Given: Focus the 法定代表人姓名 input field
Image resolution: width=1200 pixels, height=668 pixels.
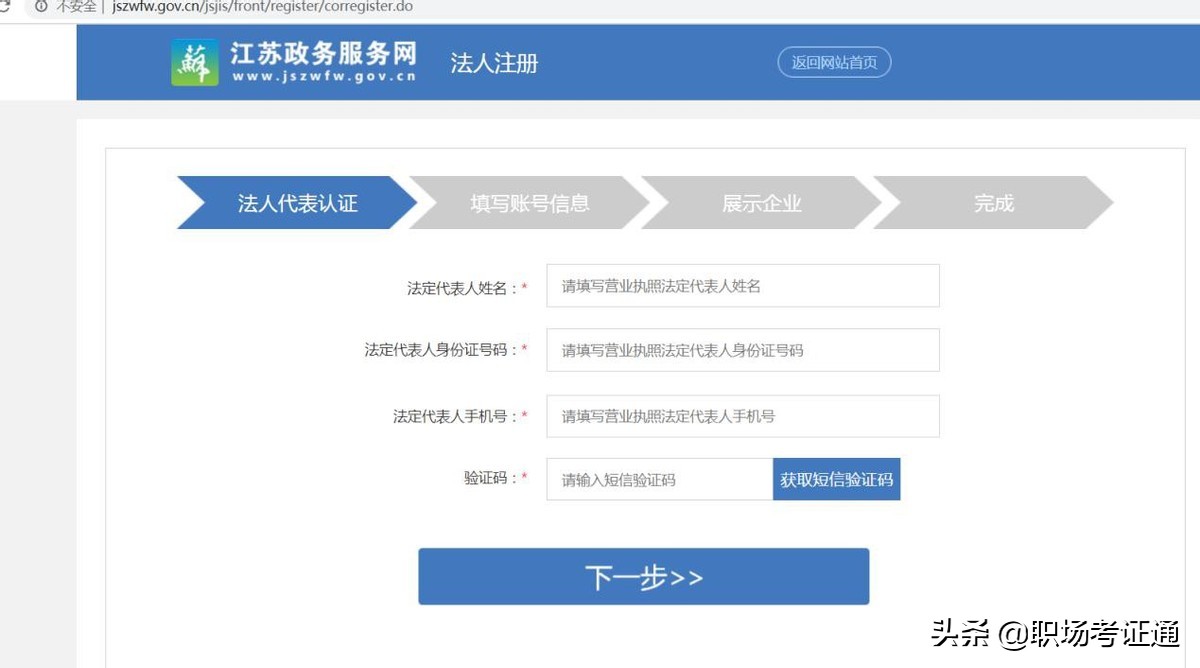Looking at the screenshot, I should [x=743, y=286].
